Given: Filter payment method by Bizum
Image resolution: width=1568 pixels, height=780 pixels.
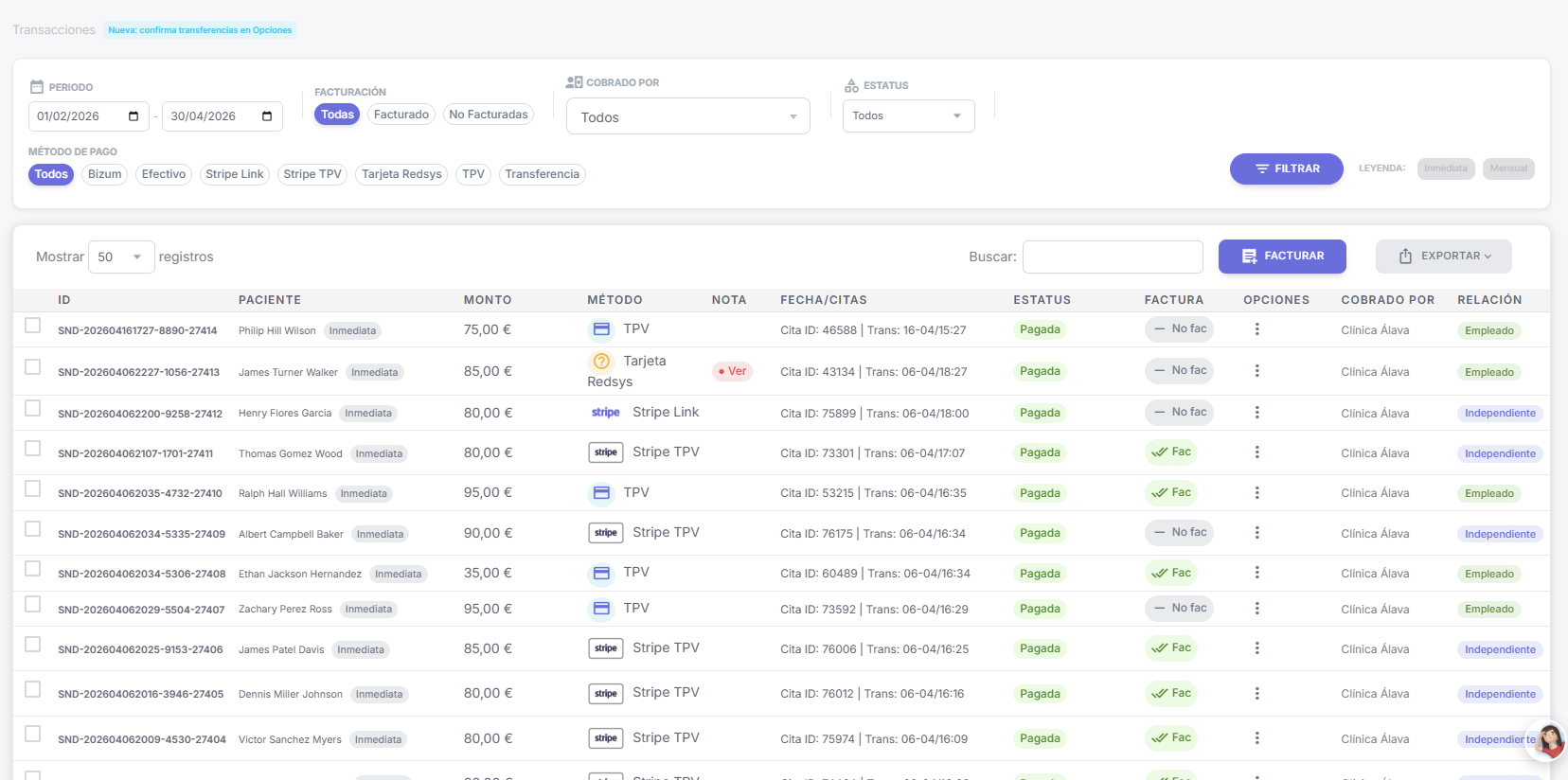Looking at the screenshot, I should coord(104,174).
